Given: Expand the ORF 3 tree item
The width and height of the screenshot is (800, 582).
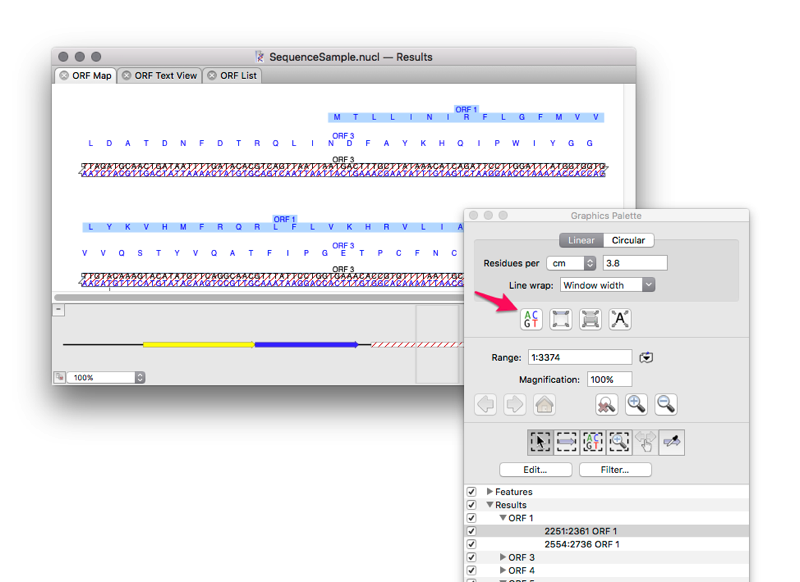Looking at the screenshot, I should pyautogui.click(x=503, y=556).
